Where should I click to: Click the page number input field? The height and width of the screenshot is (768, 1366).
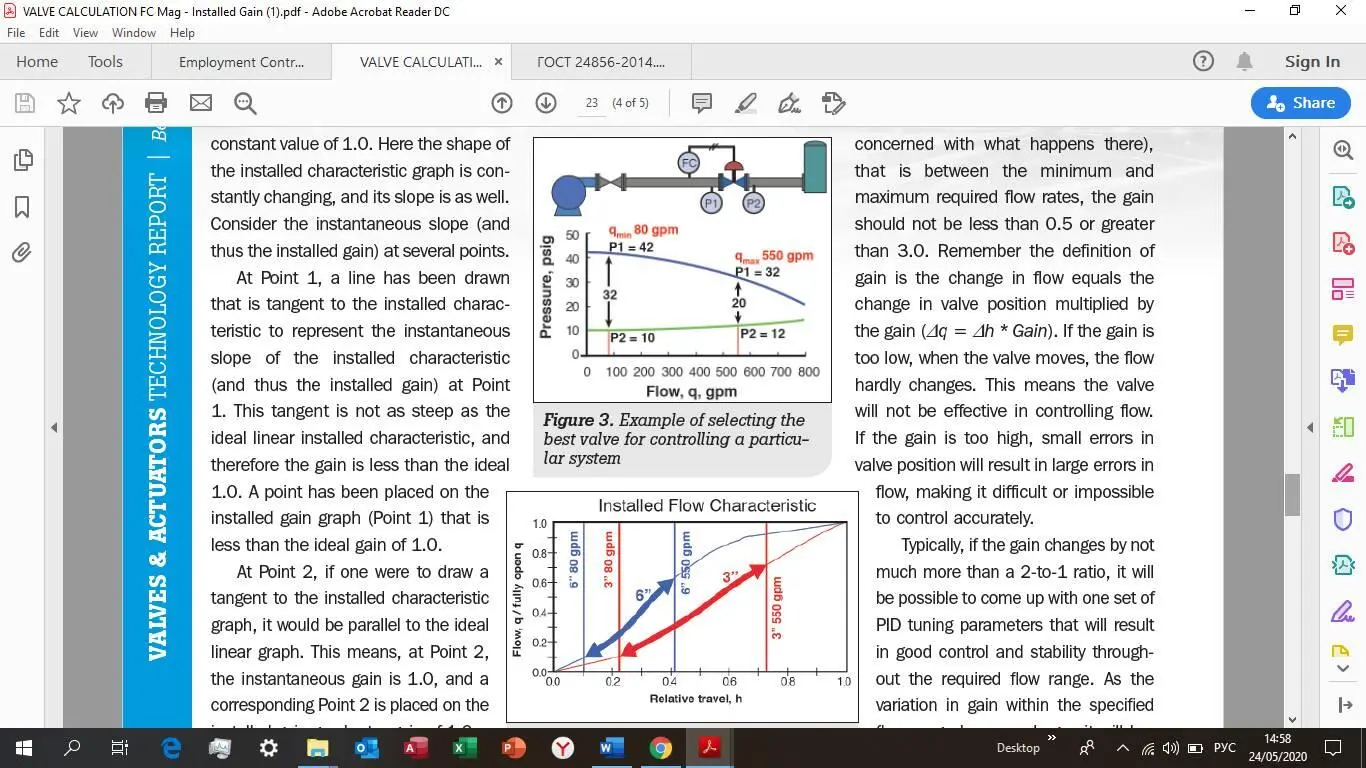click(x=591, y=103)
